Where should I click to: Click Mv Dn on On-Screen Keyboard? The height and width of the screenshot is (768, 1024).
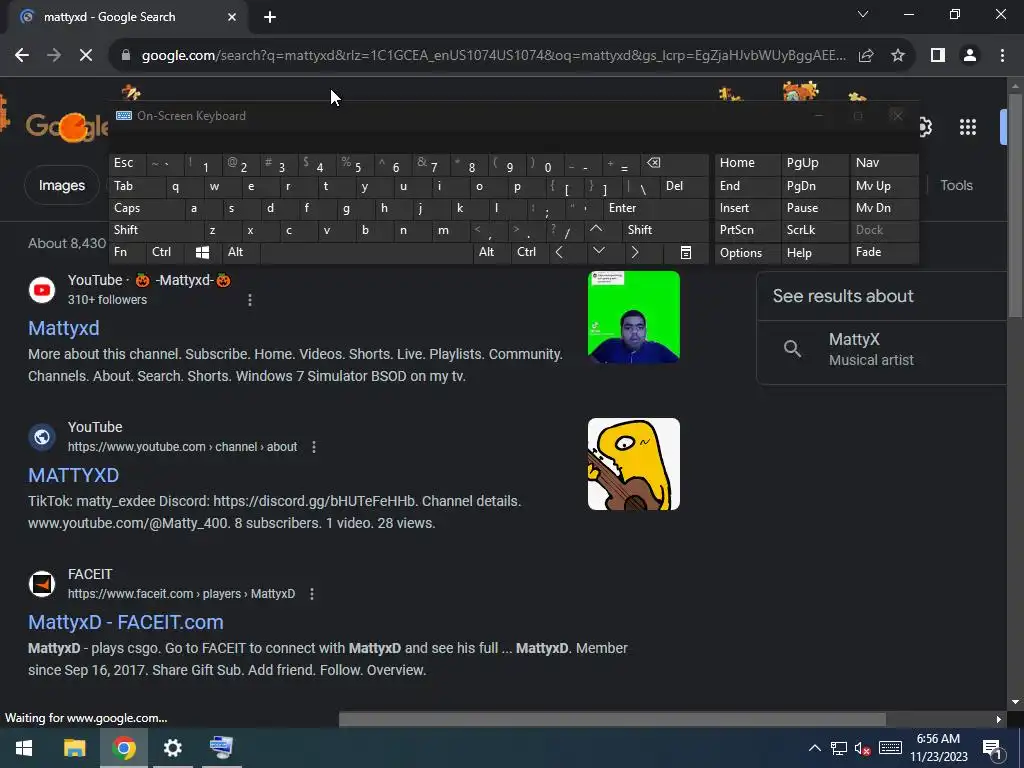884,208
